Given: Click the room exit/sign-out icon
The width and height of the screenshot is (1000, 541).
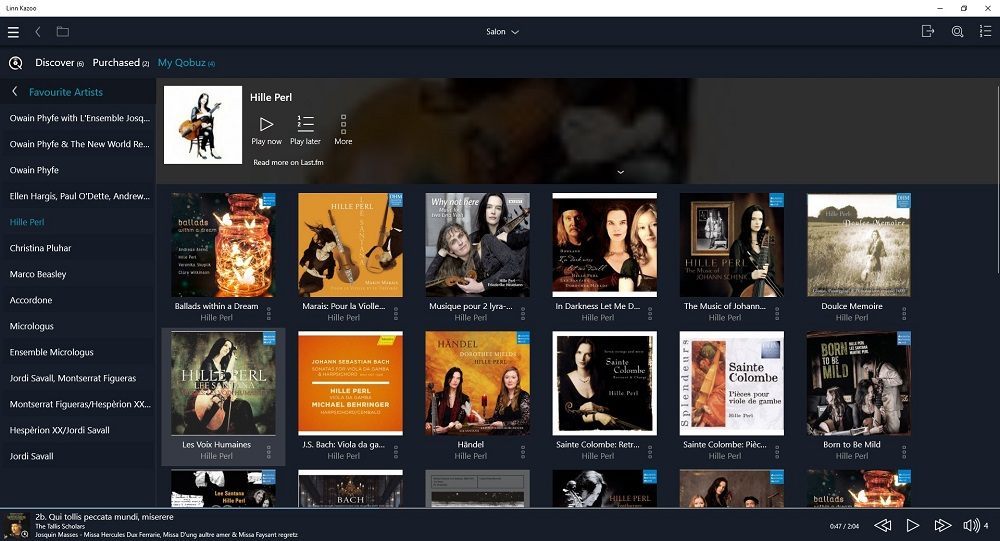Looking at the screenshot, I should coord(928,31).
